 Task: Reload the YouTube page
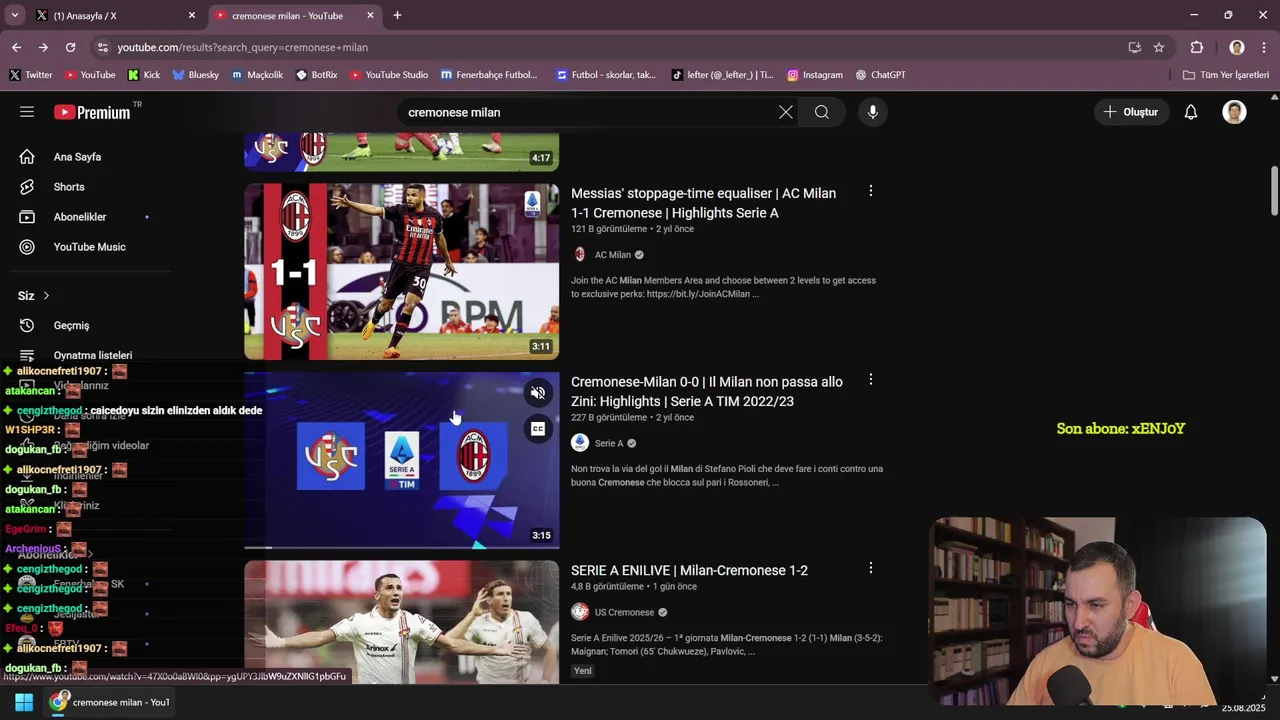(x=70, y=47)
